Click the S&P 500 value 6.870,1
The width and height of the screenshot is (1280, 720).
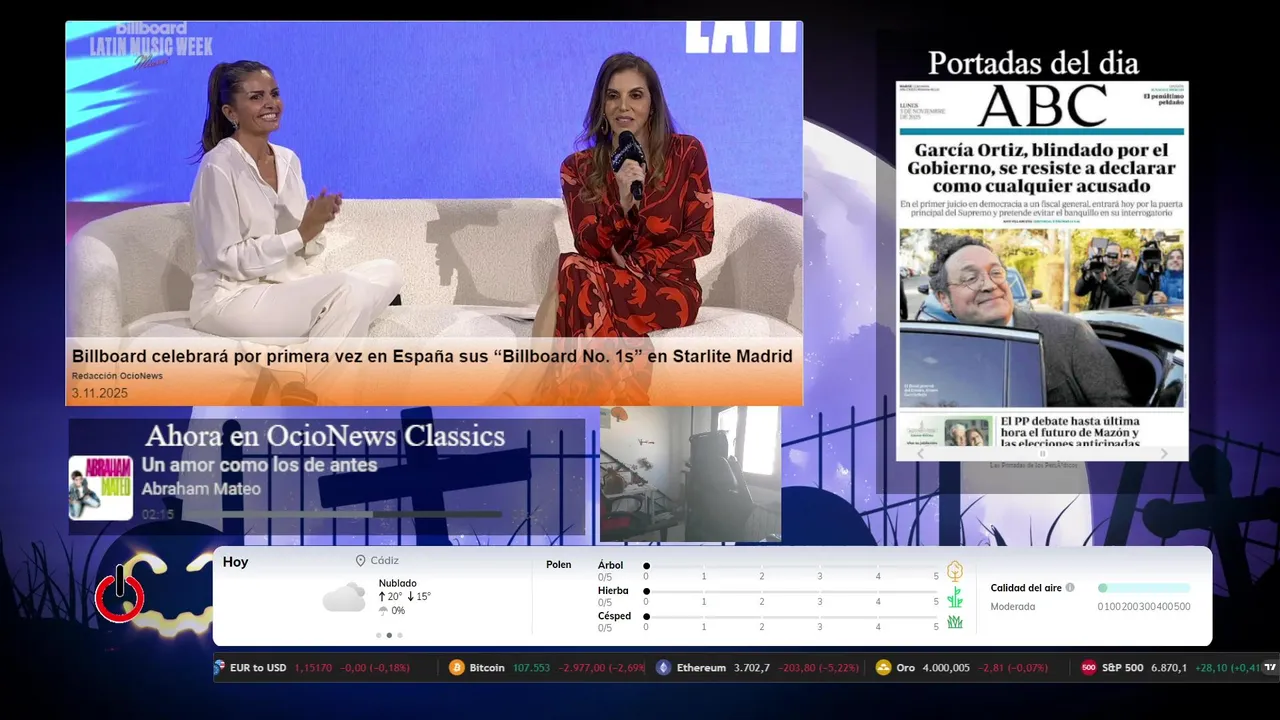click(x=1169, y=668)
